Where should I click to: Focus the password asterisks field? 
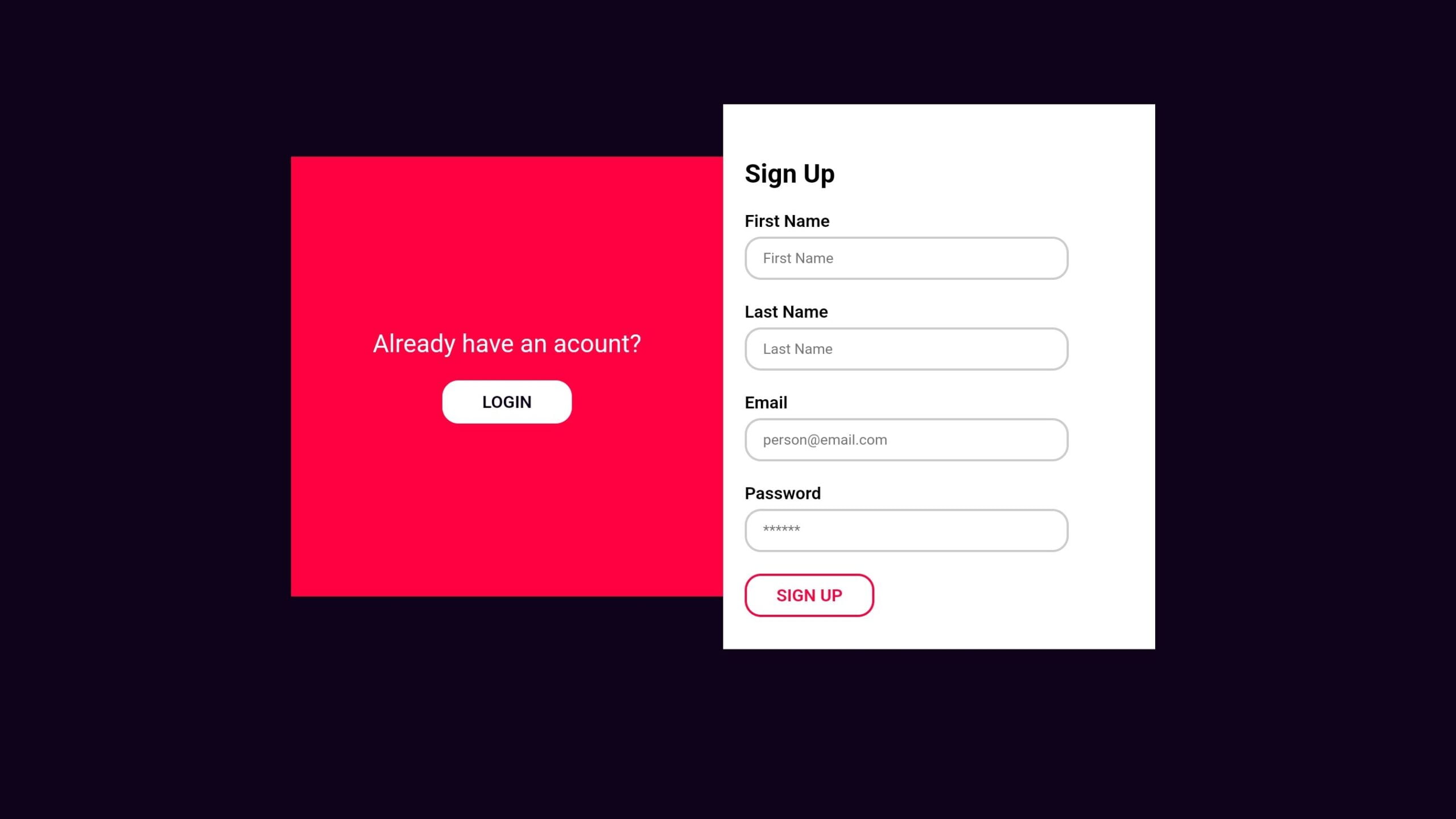click(906, 530)
